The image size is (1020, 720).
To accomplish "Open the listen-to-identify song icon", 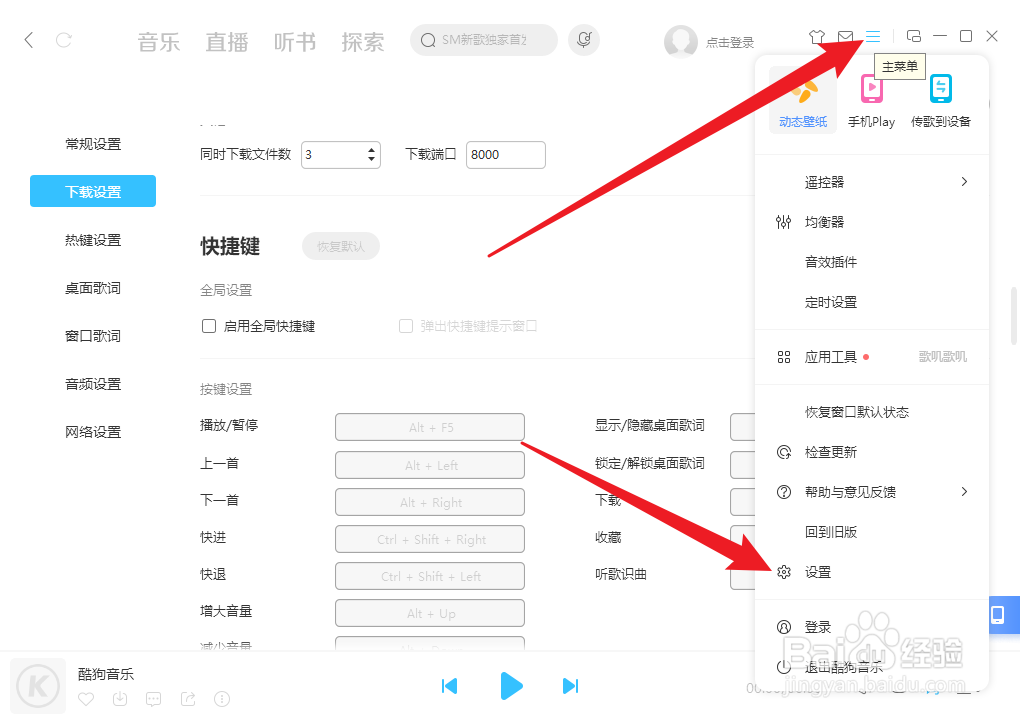I will pyautogui.click(x=584, y=40).
